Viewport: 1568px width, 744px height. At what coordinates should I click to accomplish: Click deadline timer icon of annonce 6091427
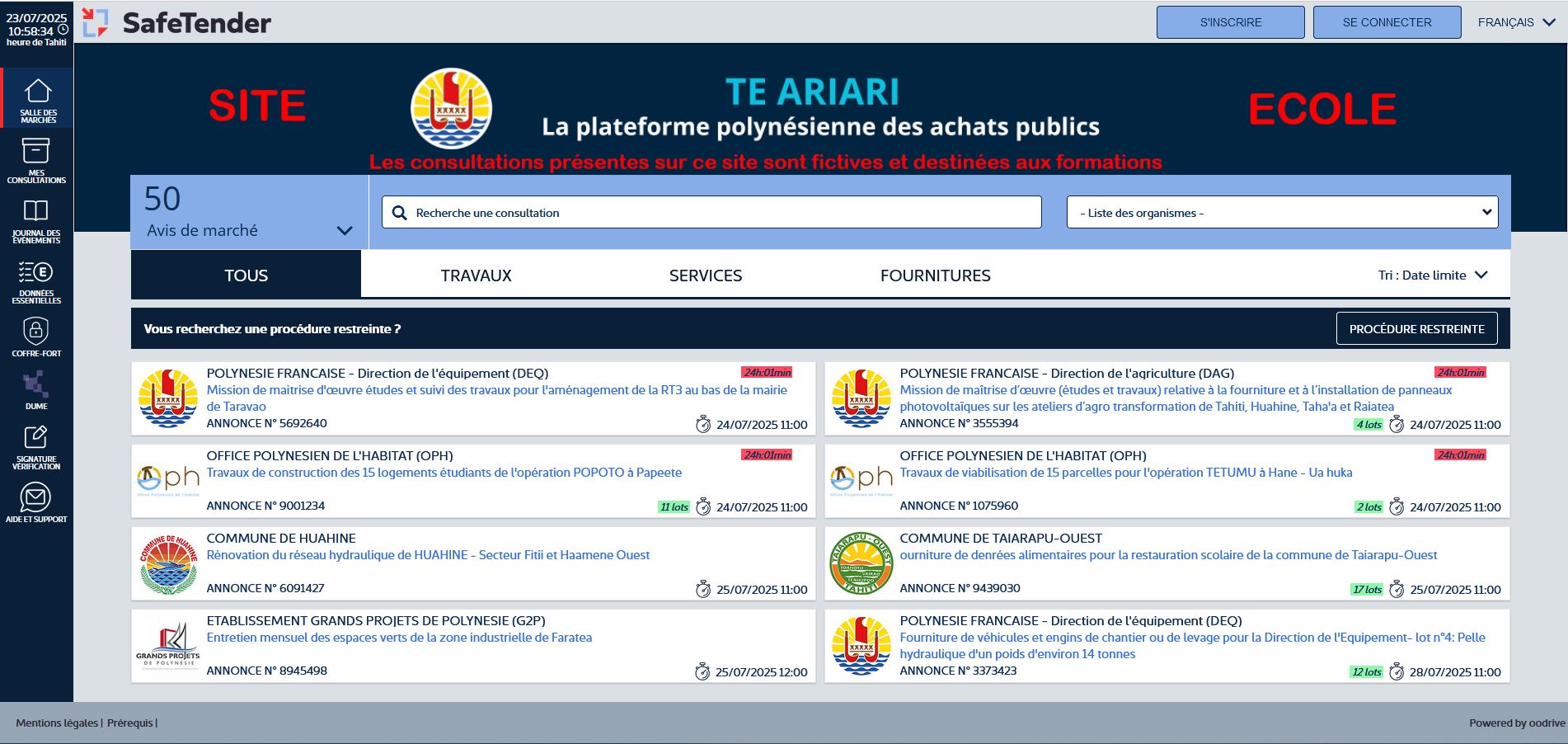coord(703,590)
